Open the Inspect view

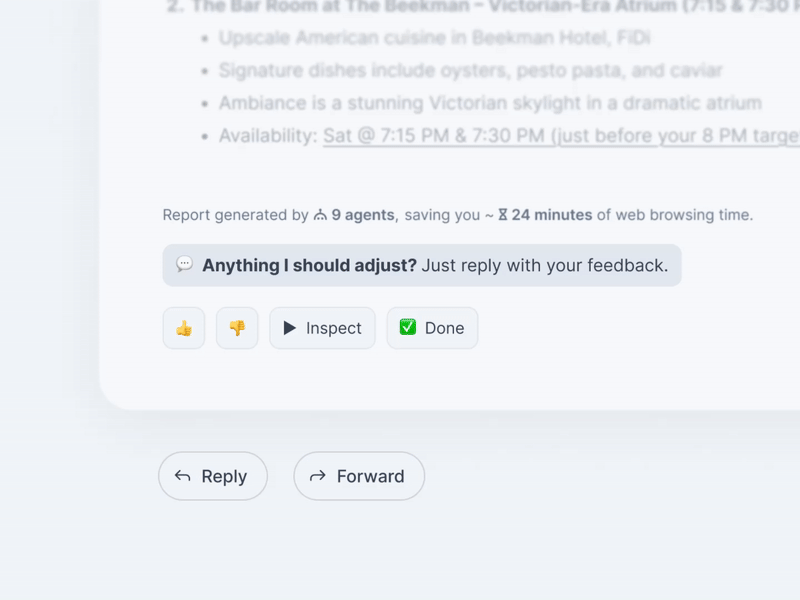322,328
